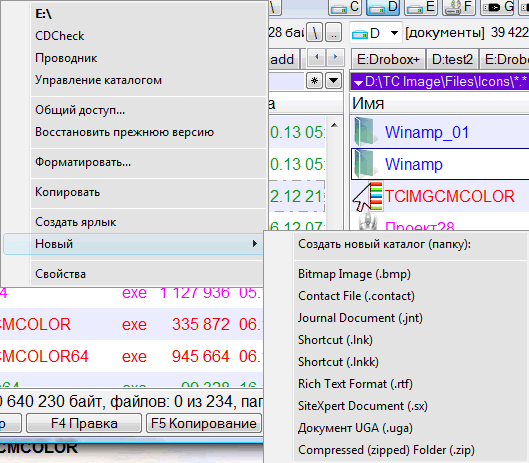Viewport: 529px width, 463px height.
Task: Select drive G button
Action: (x=497, y=7)
